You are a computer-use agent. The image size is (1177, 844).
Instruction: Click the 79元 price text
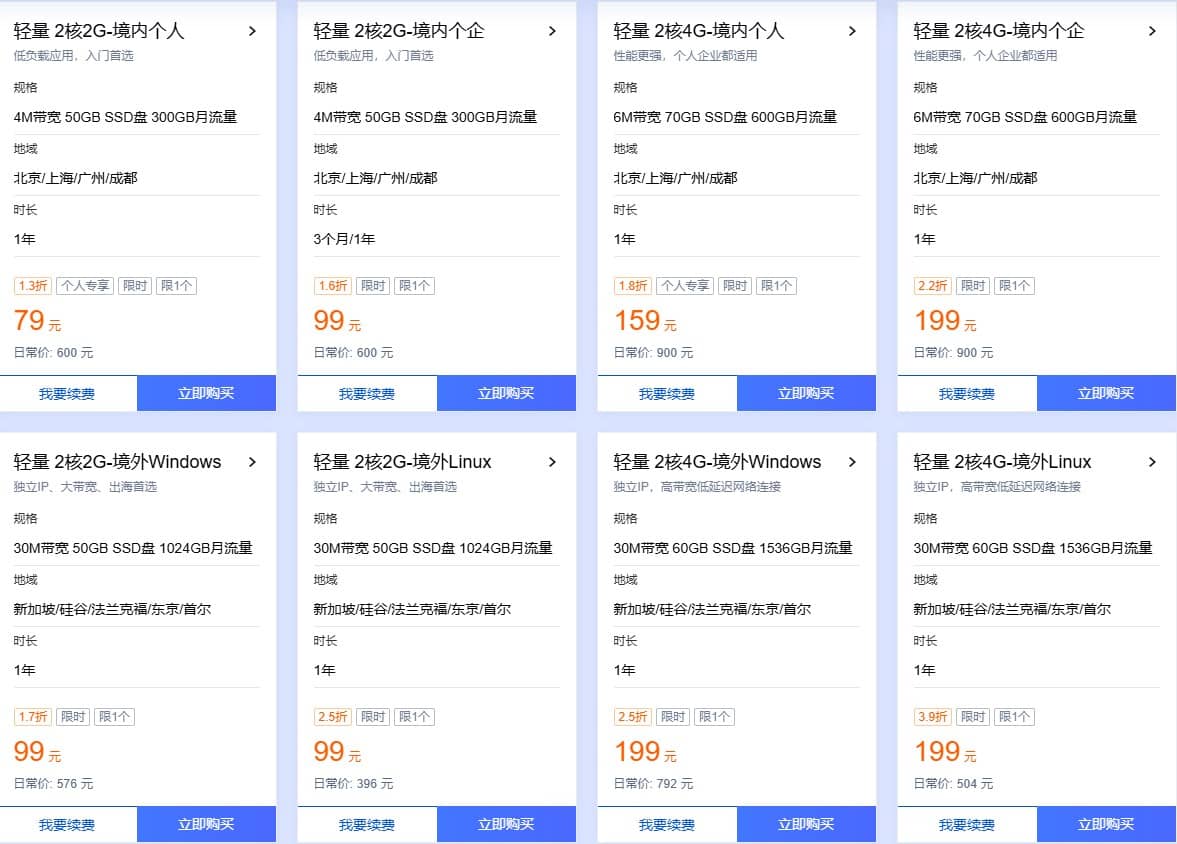pyautogui.click(x=28, y=320)
